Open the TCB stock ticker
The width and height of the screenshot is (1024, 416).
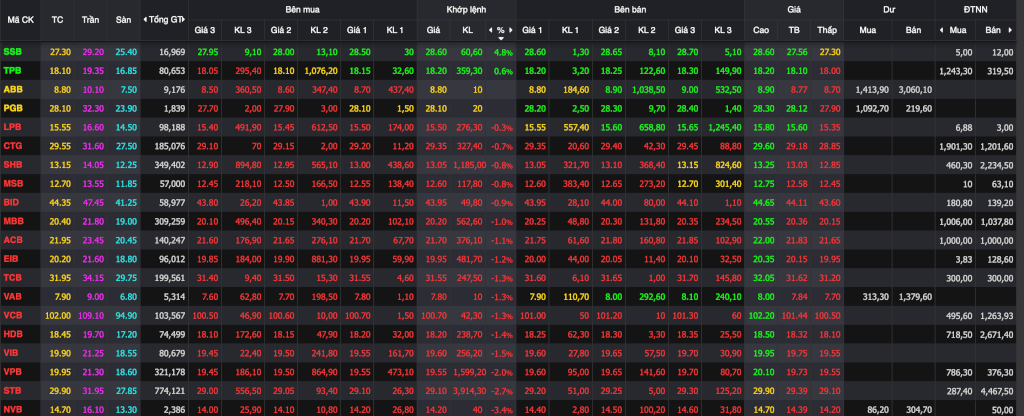pos(12,278)
